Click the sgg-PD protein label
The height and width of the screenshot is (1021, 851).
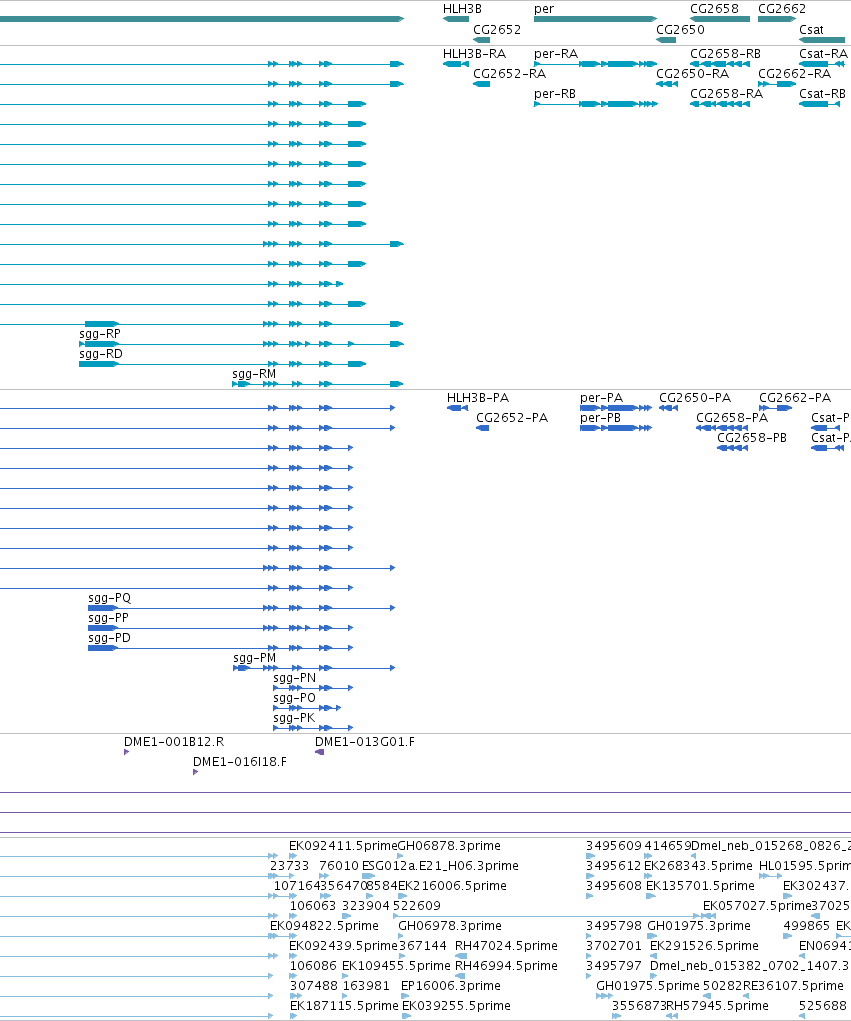(x=109, y=639)
